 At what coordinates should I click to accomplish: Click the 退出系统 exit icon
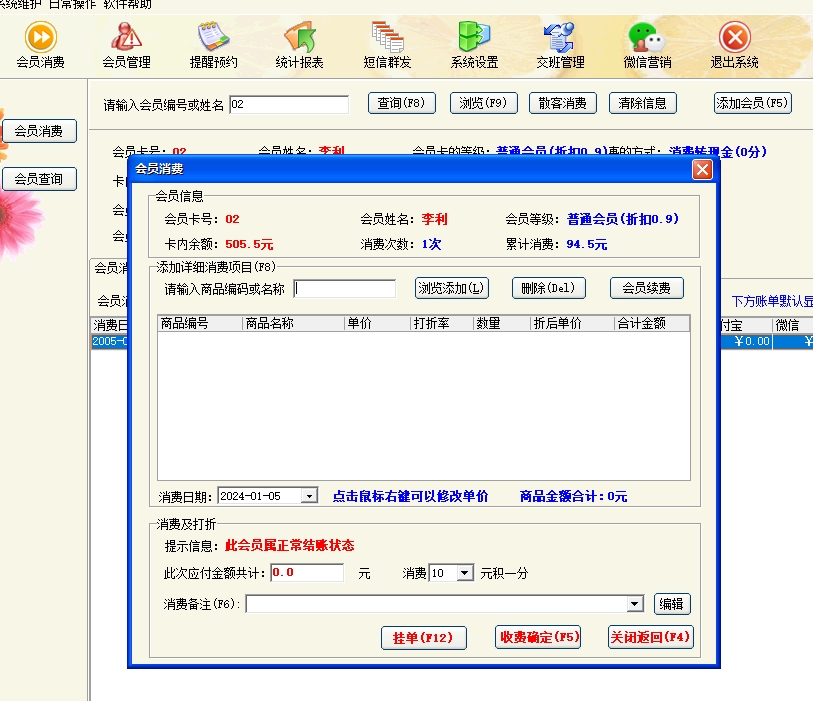point(734,45)
